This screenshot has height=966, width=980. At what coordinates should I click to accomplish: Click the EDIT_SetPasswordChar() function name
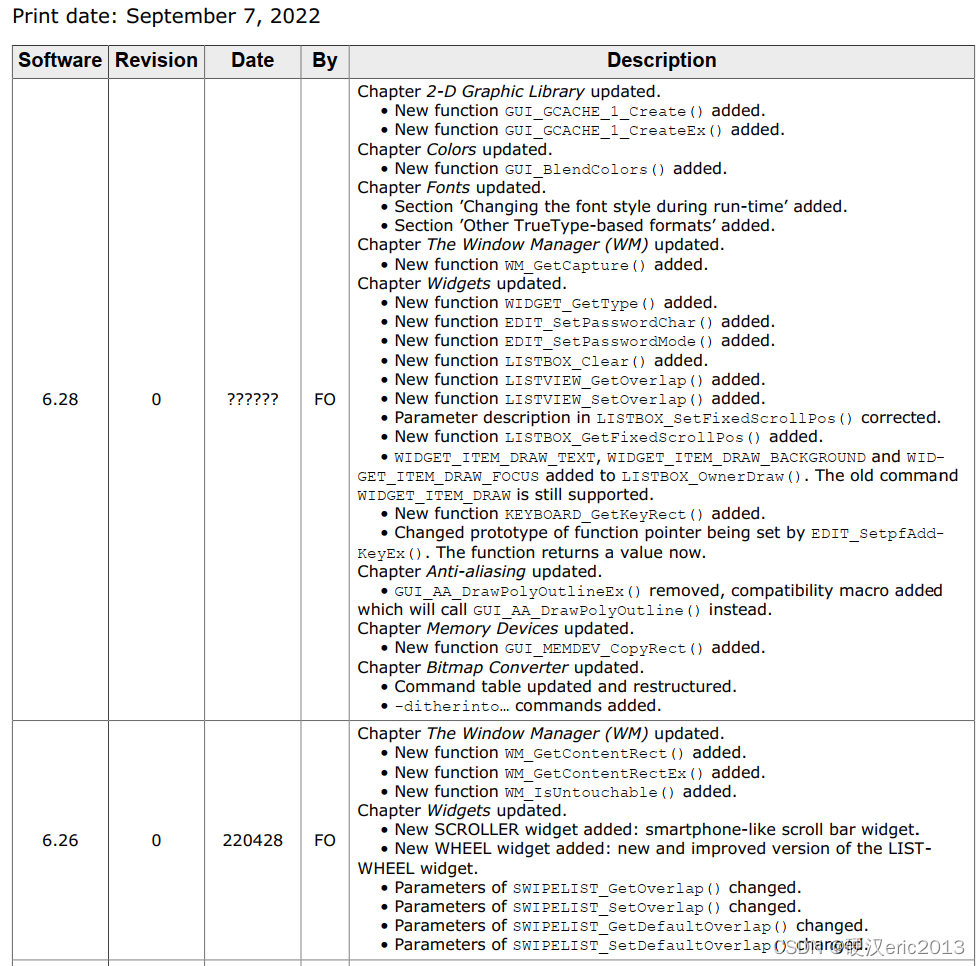pyautogui.click(x=608, y=322)
